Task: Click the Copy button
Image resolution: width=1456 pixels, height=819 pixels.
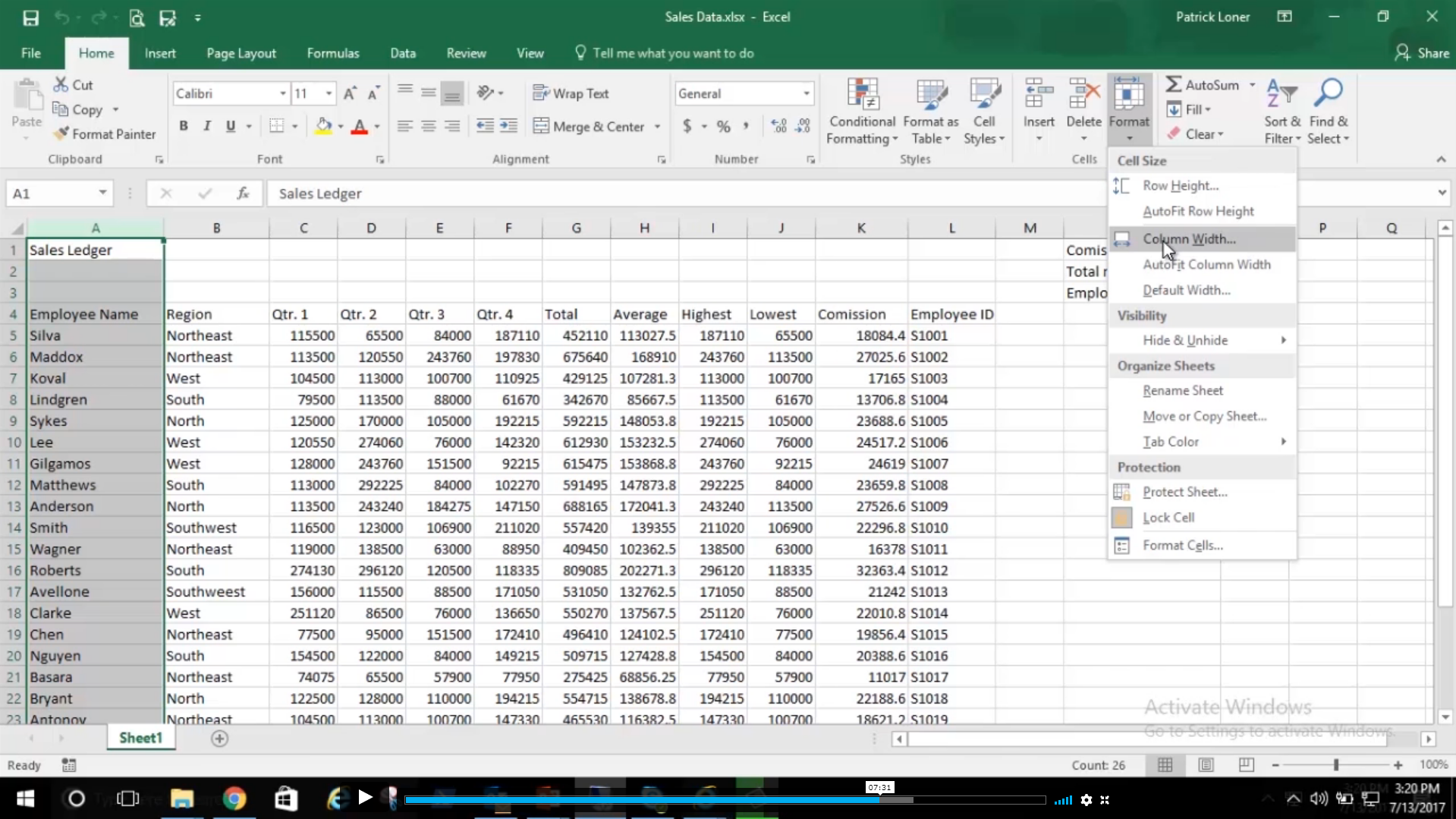Action: (77, 109)
